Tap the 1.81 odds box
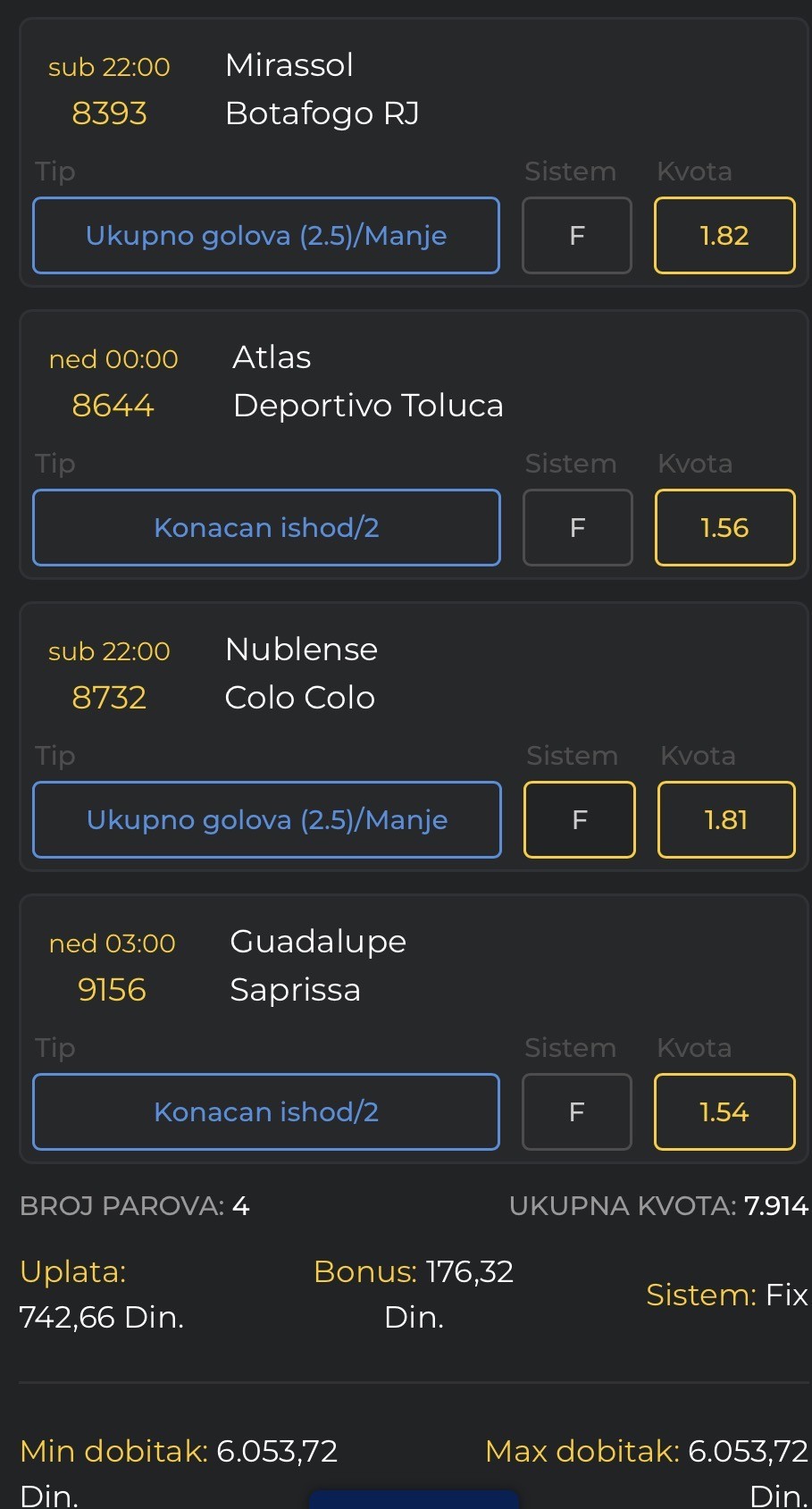This screenshot has height=1509, width=812. coord(726,820)
